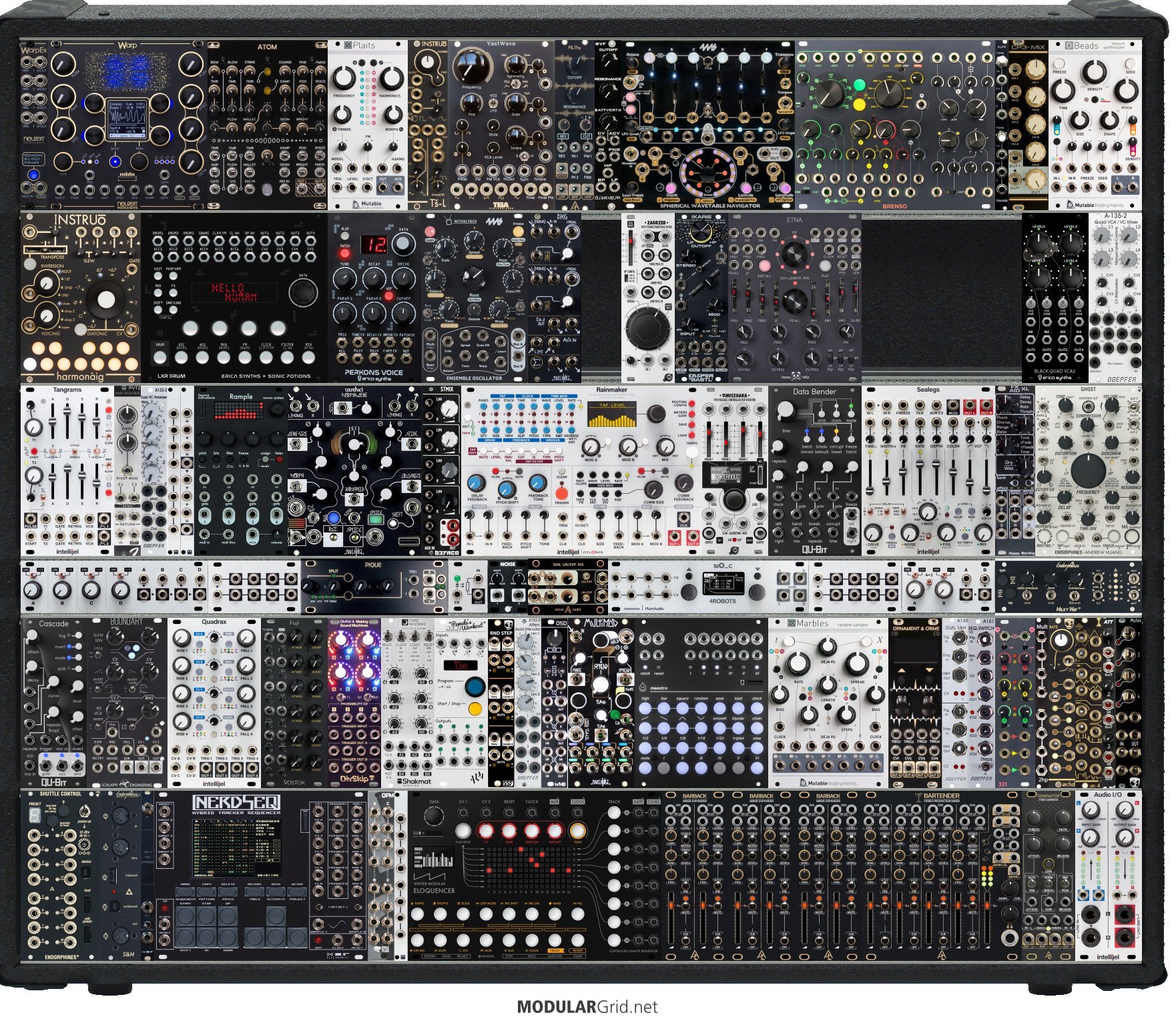Select the Intellijel Audio I/O module
This screenshot has height=1021, width=1176.
[x=1109, y=876]
